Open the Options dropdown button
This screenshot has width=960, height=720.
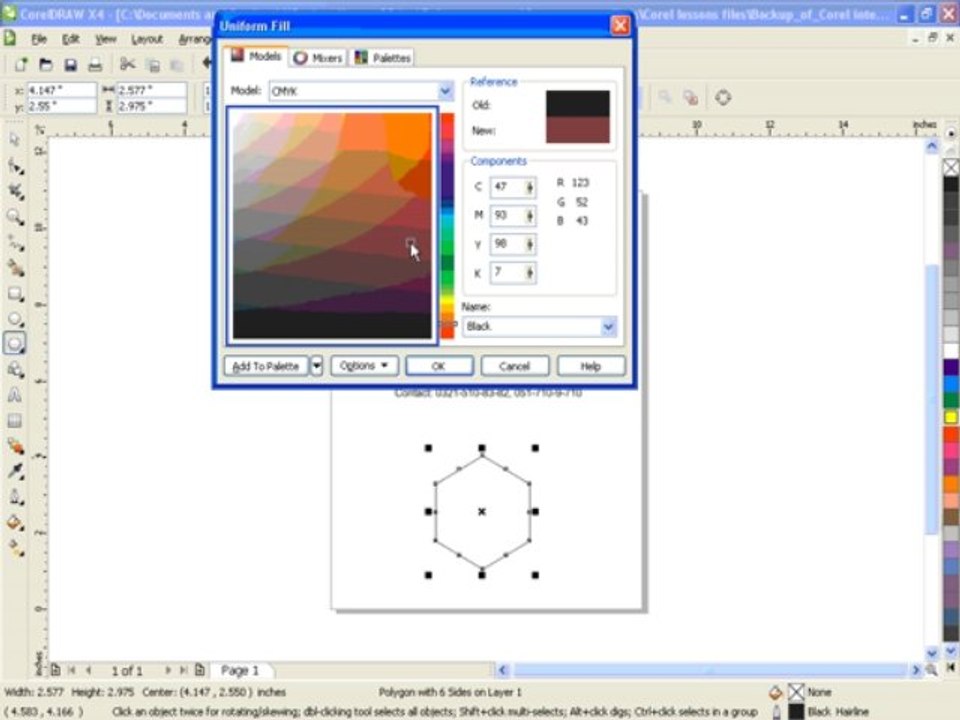(x=364, y=366)
